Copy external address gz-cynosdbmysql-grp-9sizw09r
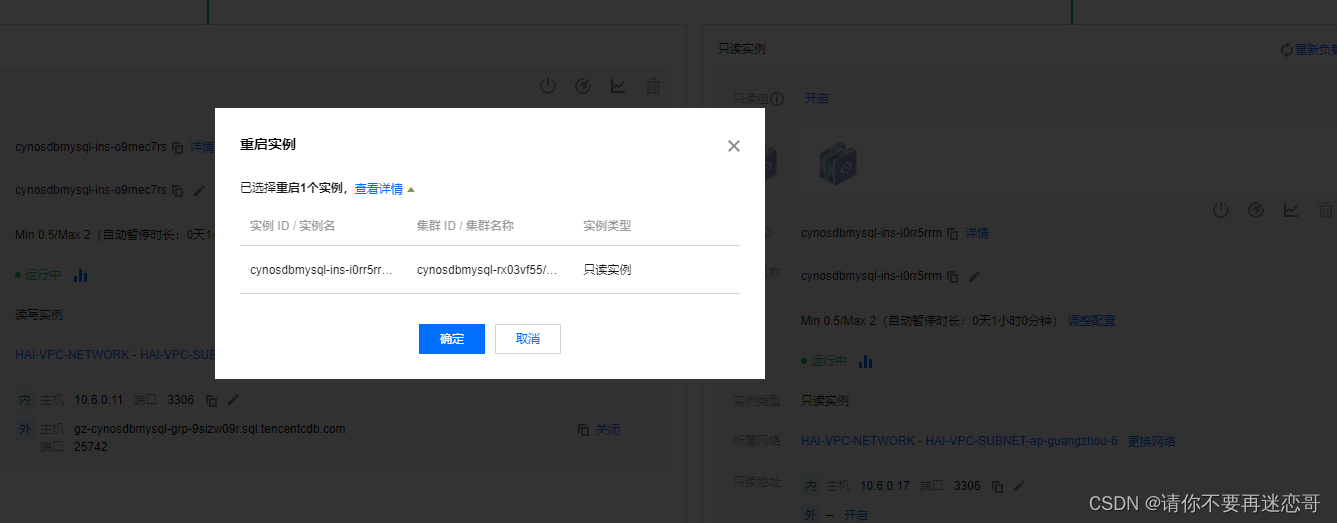1337x523 pixels. (583, 430)
